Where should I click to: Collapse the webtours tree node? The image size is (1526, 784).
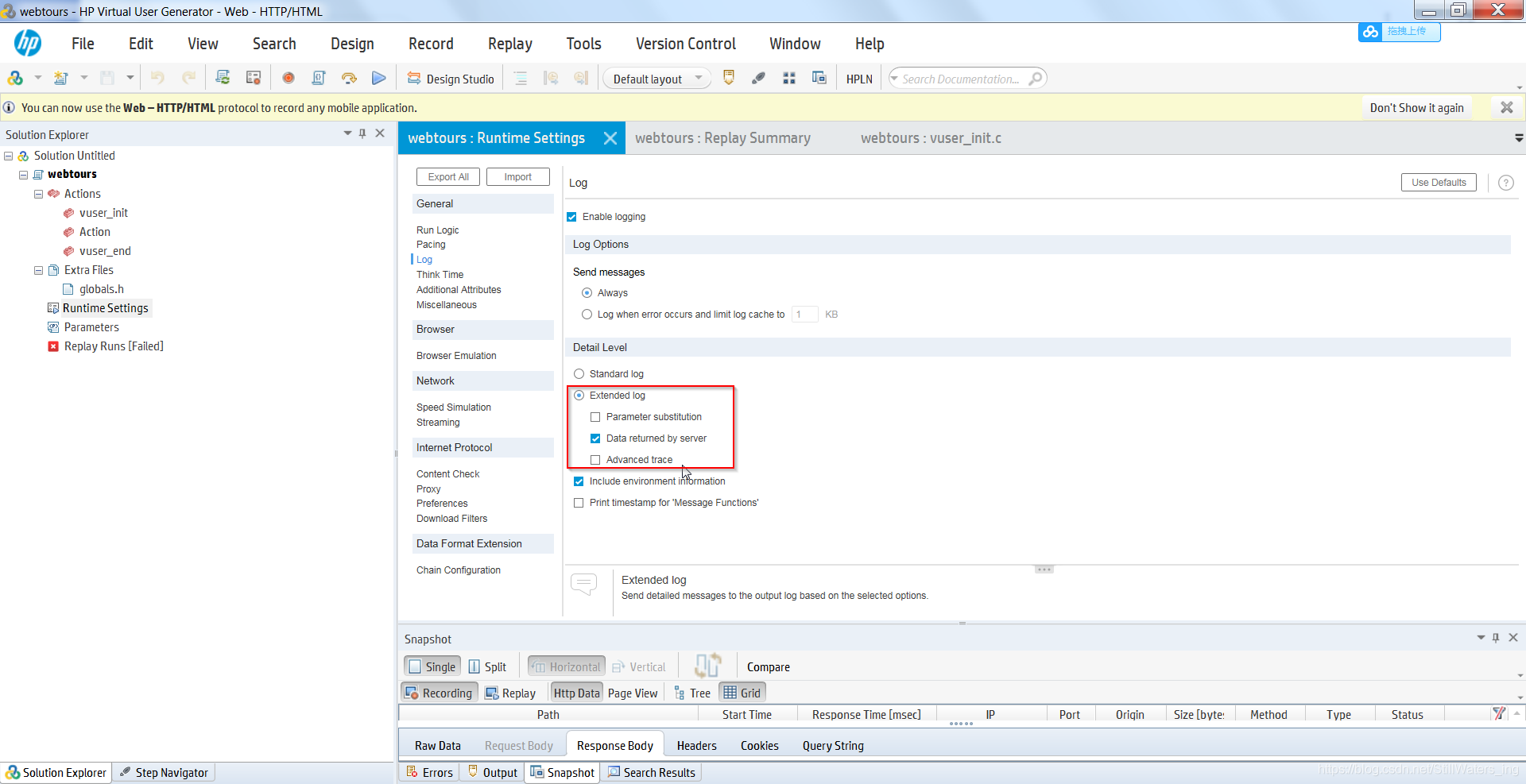(x=24, y=175)
